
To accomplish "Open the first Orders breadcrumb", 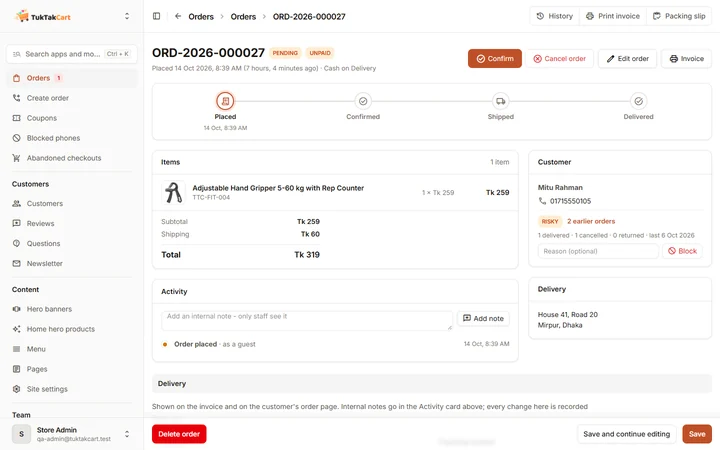I will [201, 17].
